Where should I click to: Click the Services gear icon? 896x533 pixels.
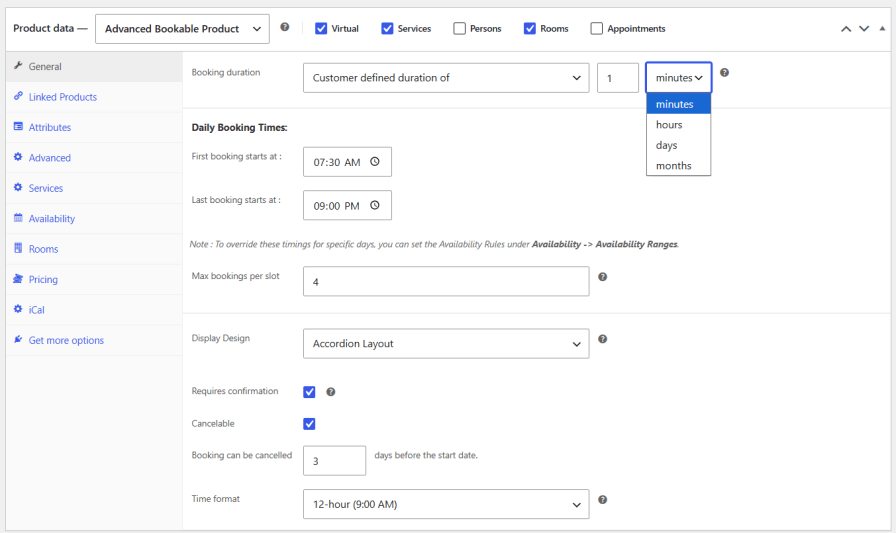point(18,187)
